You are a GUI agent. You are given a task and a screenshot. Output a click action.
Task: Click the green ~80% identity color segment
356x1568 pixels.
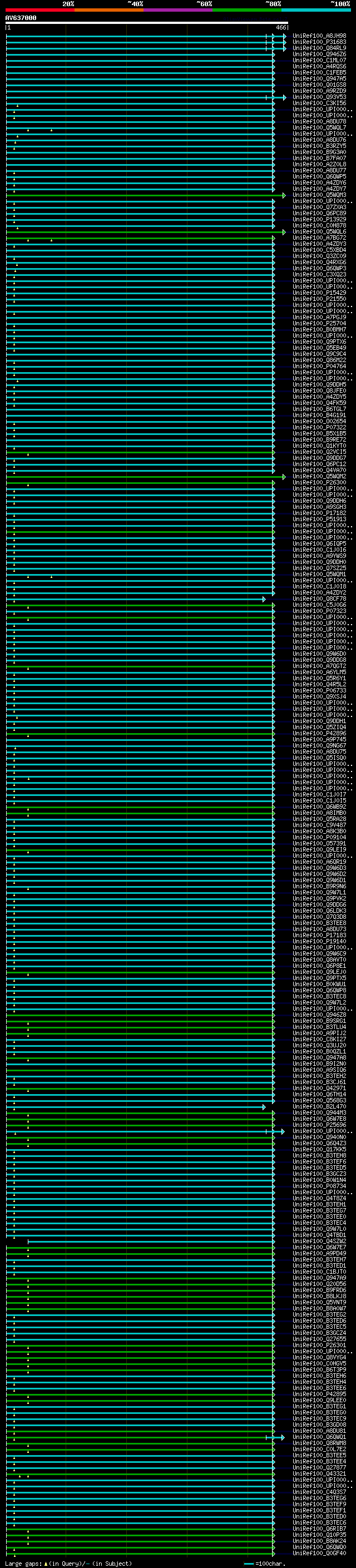click(246, 10)
